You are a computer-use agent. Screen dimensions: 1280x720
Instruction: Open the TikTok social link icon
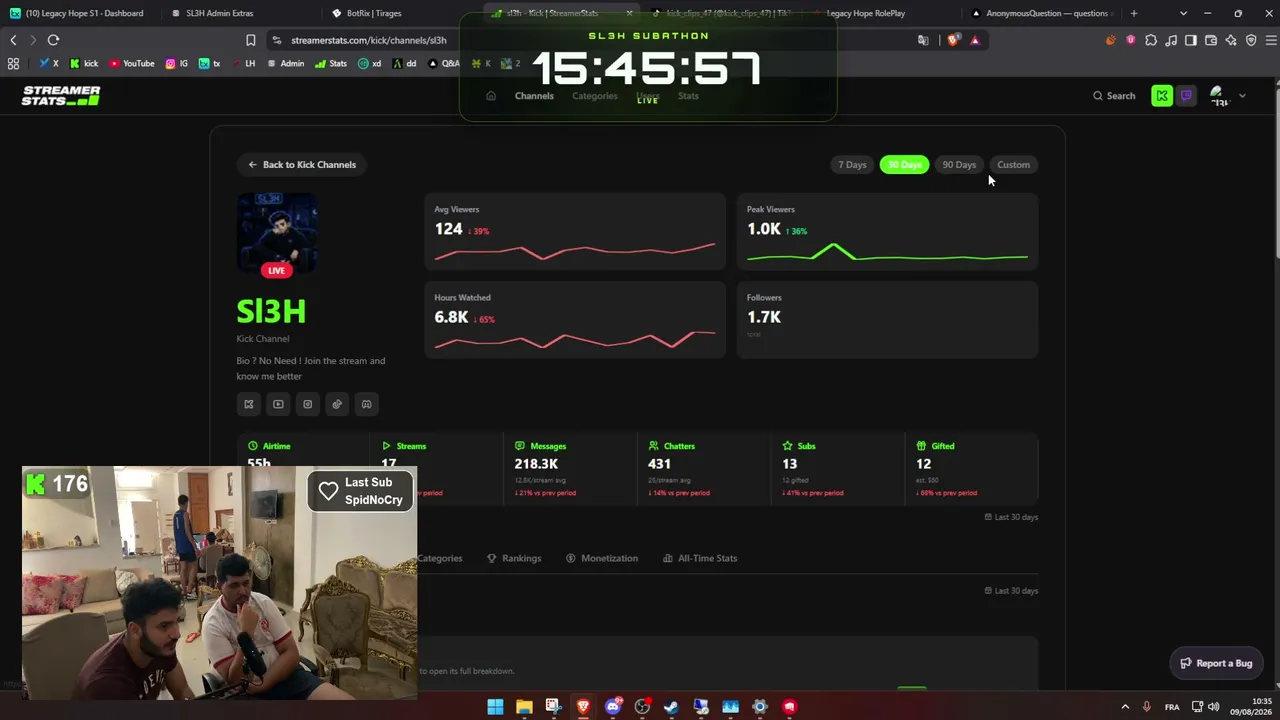click(337, 404)
